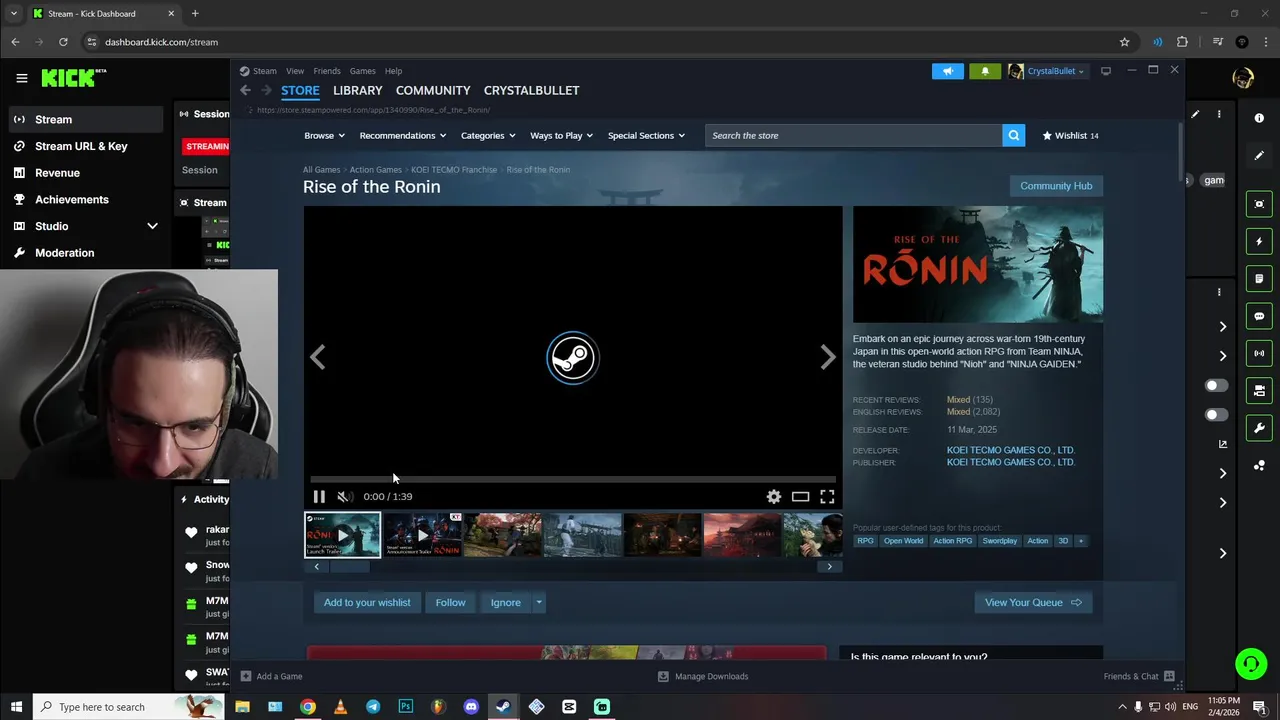1280x720 pixels.
Task: Open Discord from the Windows taskbar
Action: tap(471, 707)
